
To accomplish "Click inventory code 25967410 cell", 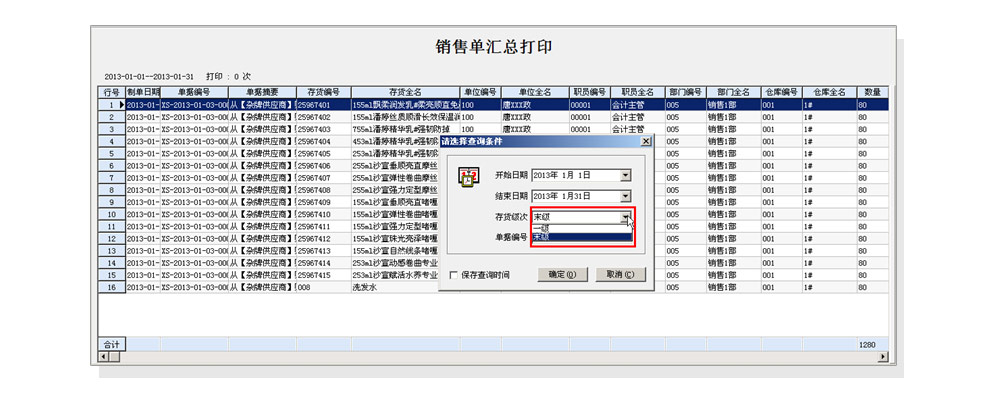I will tap(323, 214).
